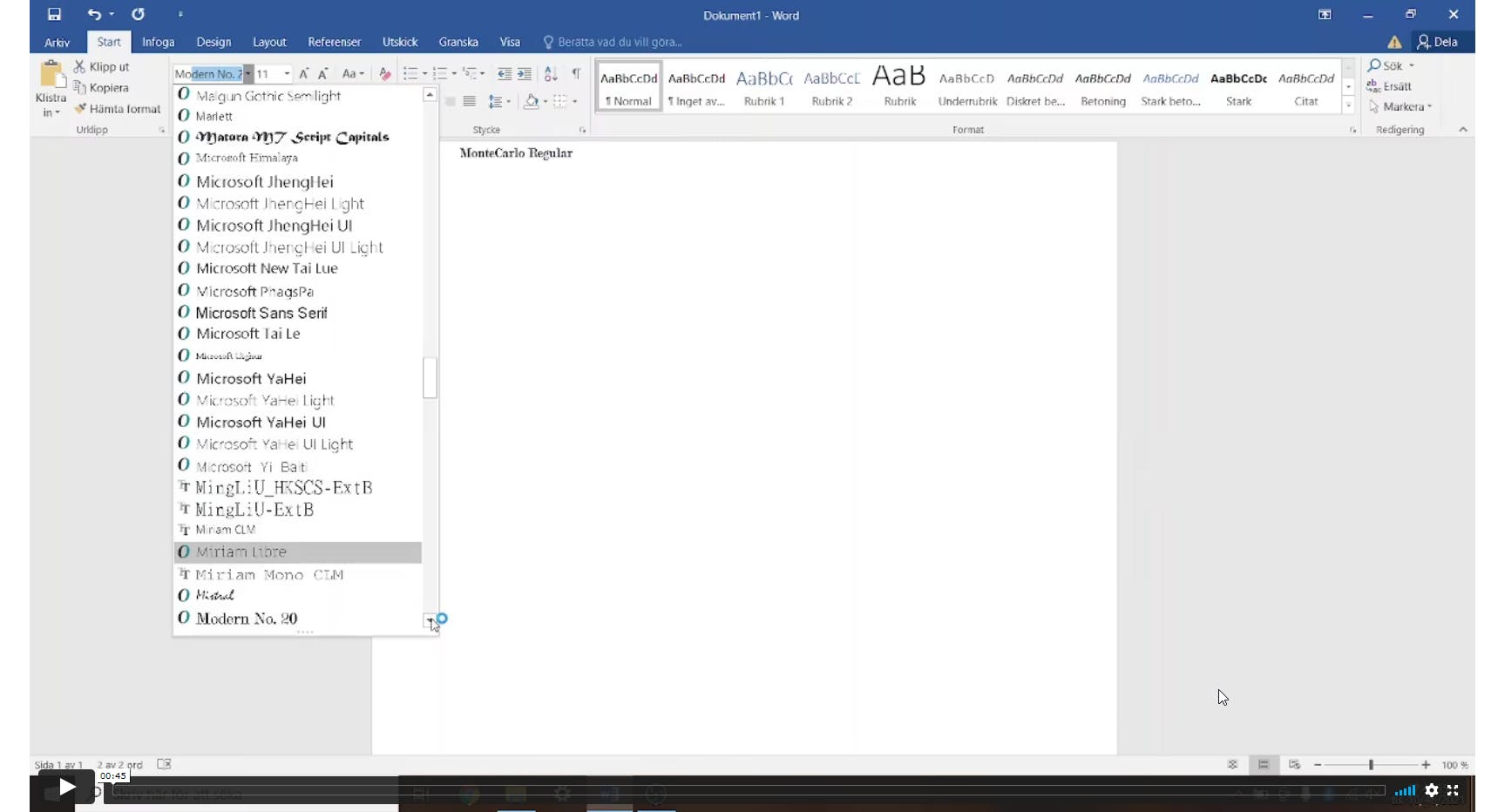Apply the Rubrik 1 style
Screen dimensions: 1498x812
[x=764, y=86]
